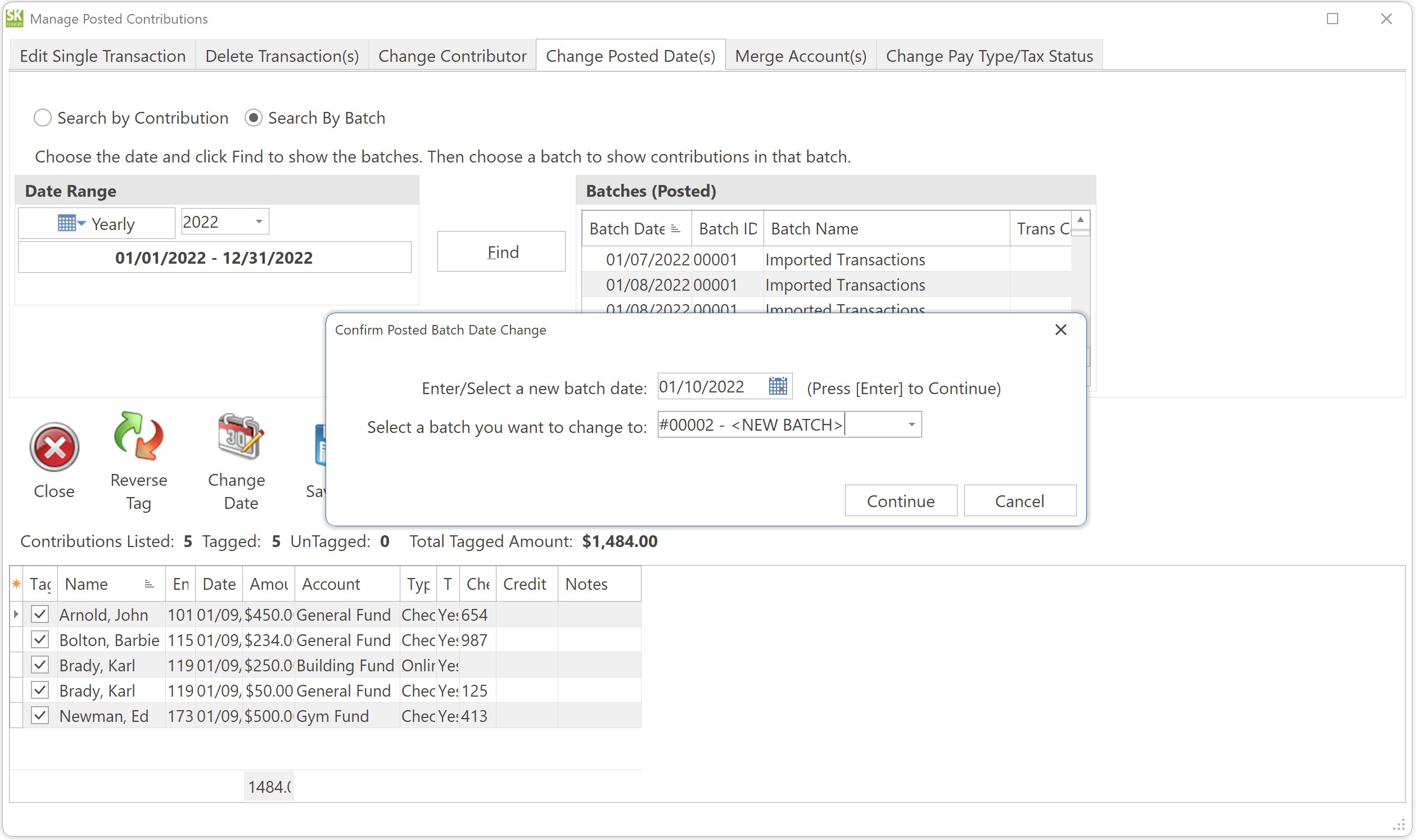Uncheck the tag checkbox for Arnold, John
This screenshot has width=1418, height=840.
pos(39,613)
